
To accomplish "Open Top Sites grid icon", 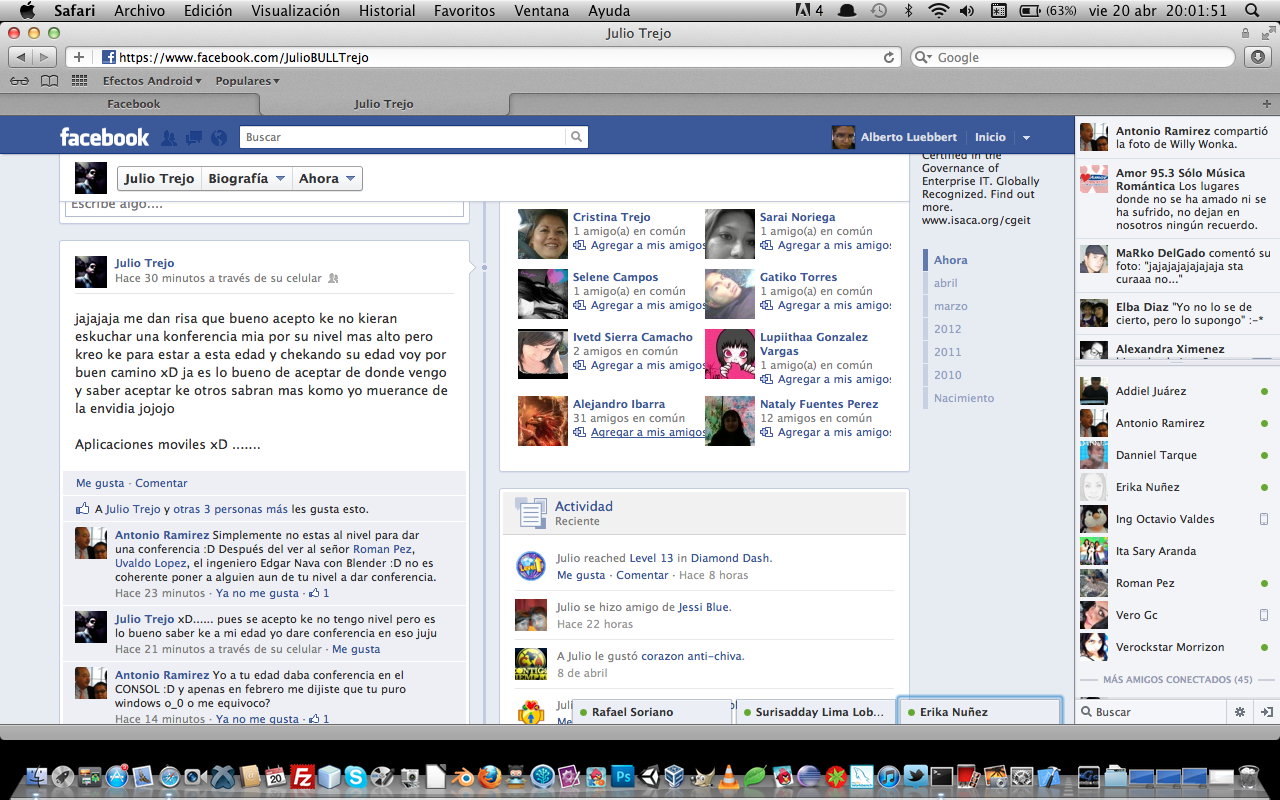I will 78,81.
